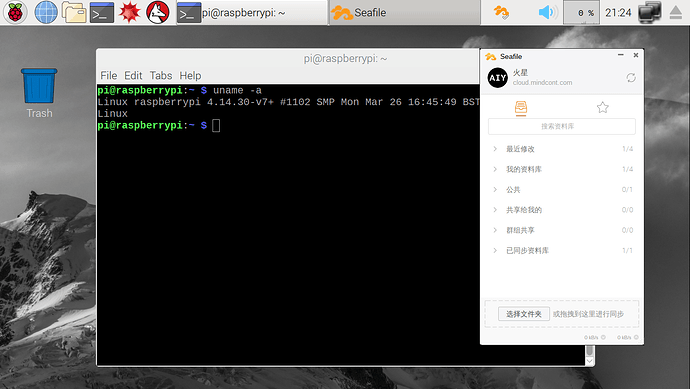Viewport: 690px width, 389px height.
Task: Open the Raspberry Pi main menu
Action: coord(15,12)
